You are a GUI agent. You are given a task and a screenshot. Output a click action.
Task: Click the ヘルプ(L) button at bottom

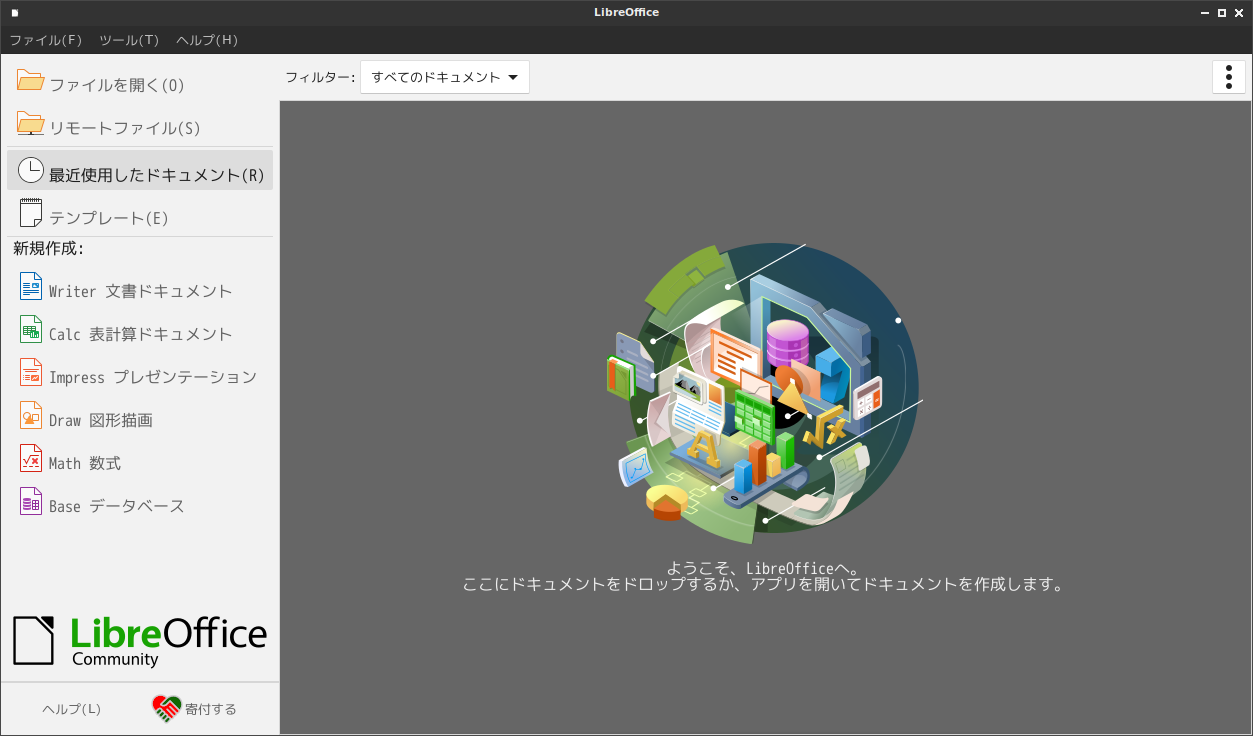(71, 709)
